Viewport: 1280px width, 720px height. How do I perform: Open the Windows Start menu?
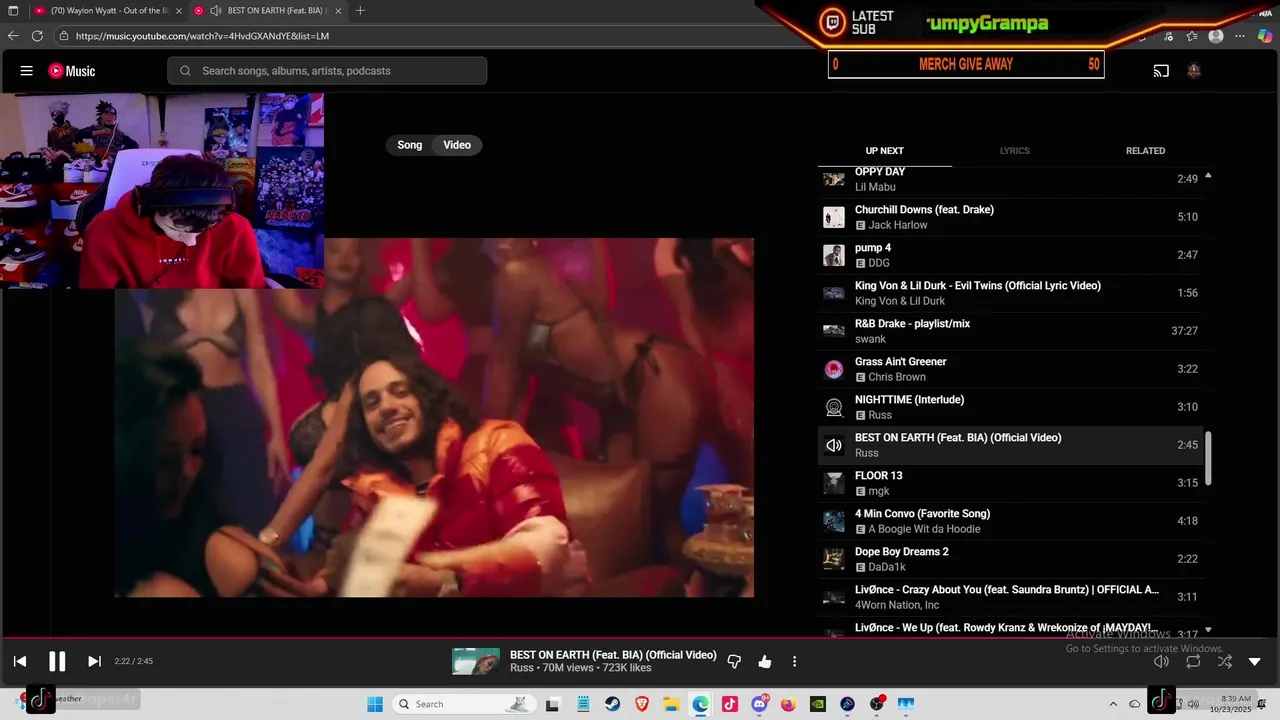(375, 704)
